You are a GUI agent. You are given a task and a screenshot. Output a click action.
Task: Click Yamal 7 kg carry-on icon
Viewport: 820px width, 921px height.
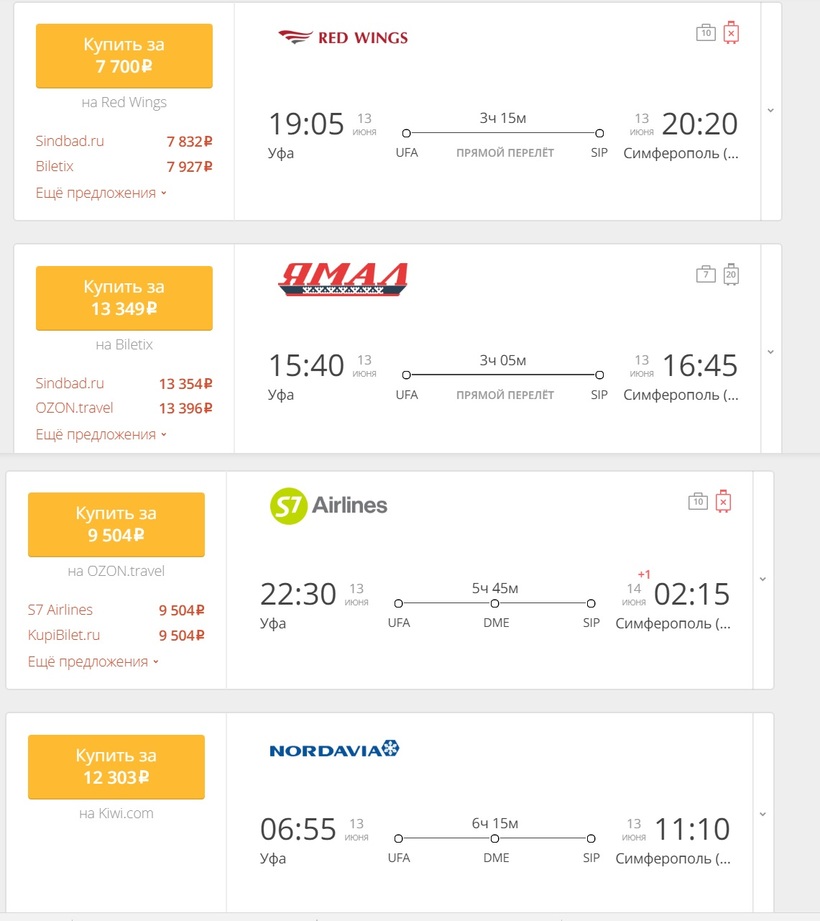click(x=706, y=274)
